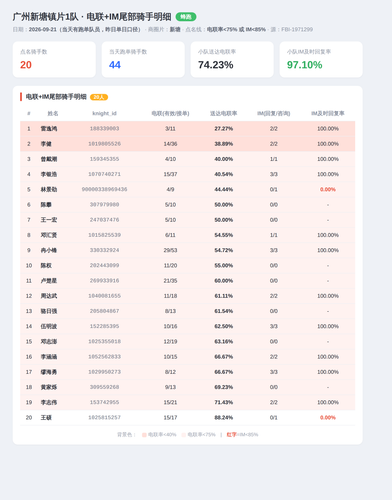Click the 电联率<75% legend color swatch
The image size is (392, 500).
(x=184, y=435)
